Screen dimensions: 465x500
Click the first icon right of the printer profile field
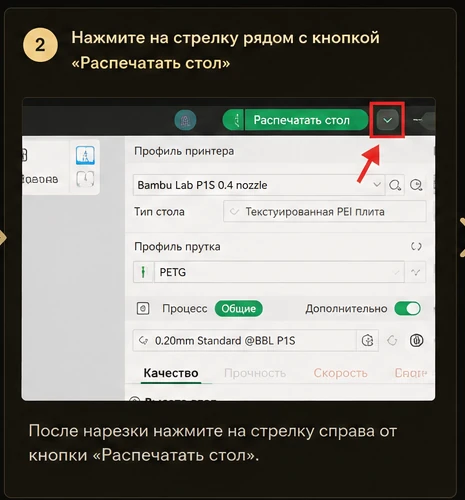(x=395, y=185)
